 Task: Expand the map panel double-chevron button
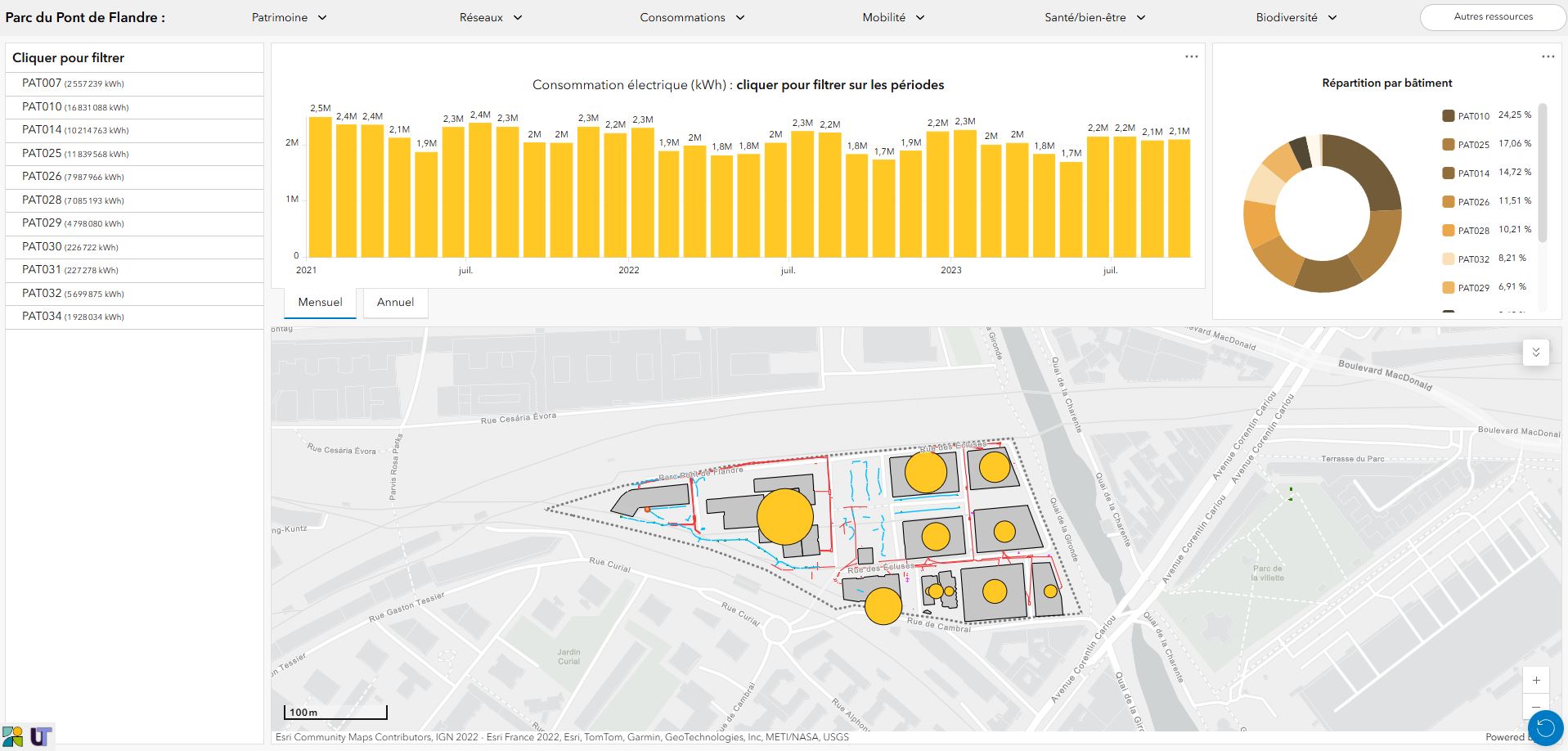coord(1535,352)
